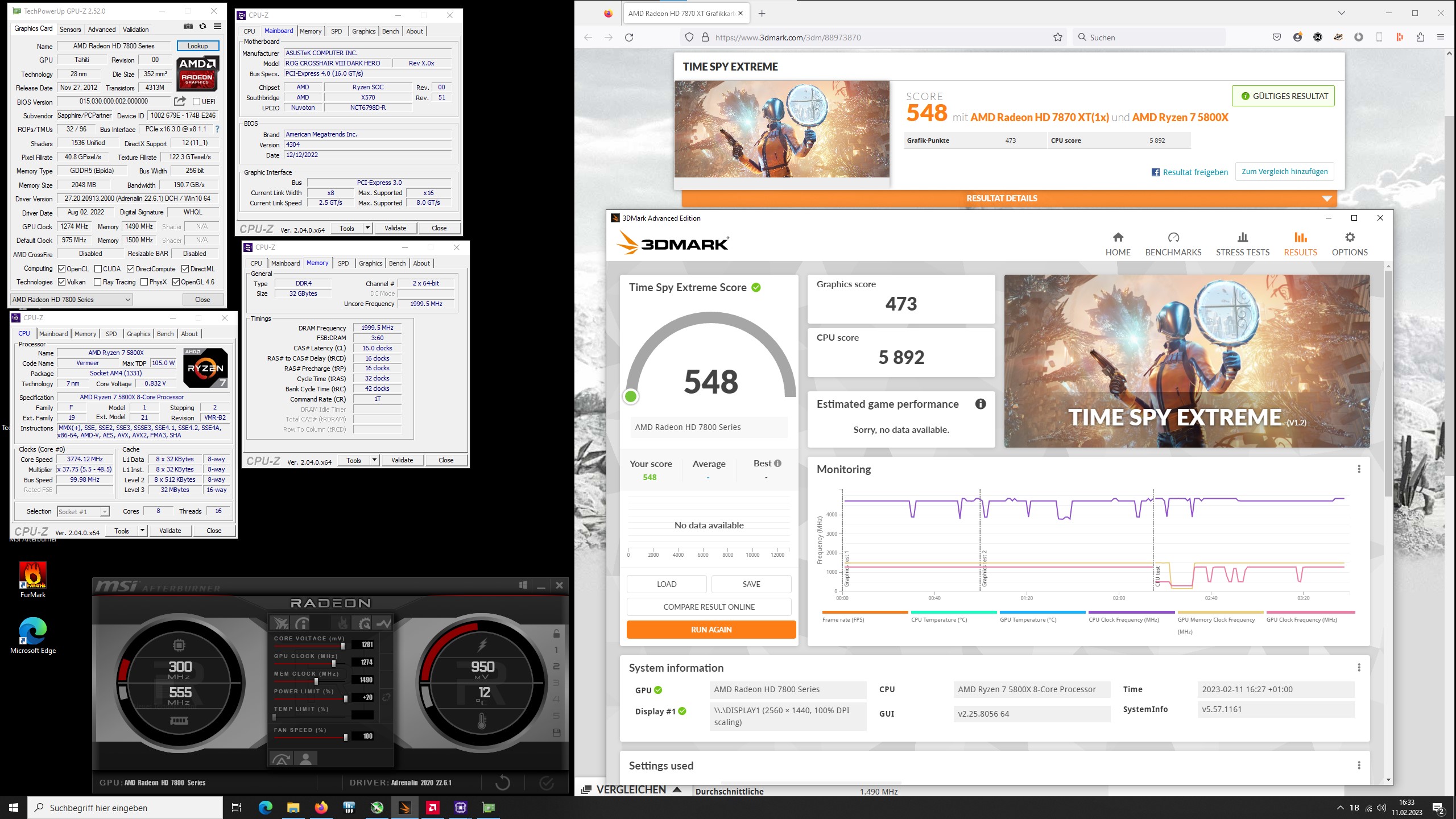Click COMPARE RESULT ONLINE in 3DMark
This screenshot has height=819, width=1456.
[x=709, y=607]
